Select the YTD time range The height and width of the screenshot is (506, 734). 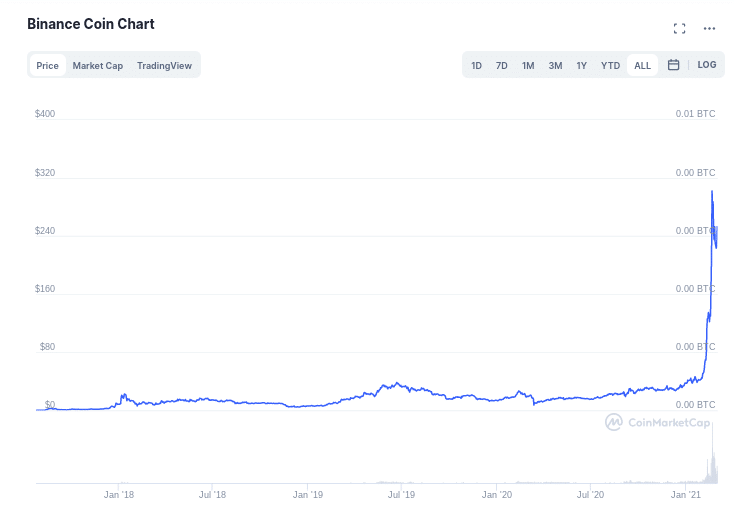coord(610,66)
